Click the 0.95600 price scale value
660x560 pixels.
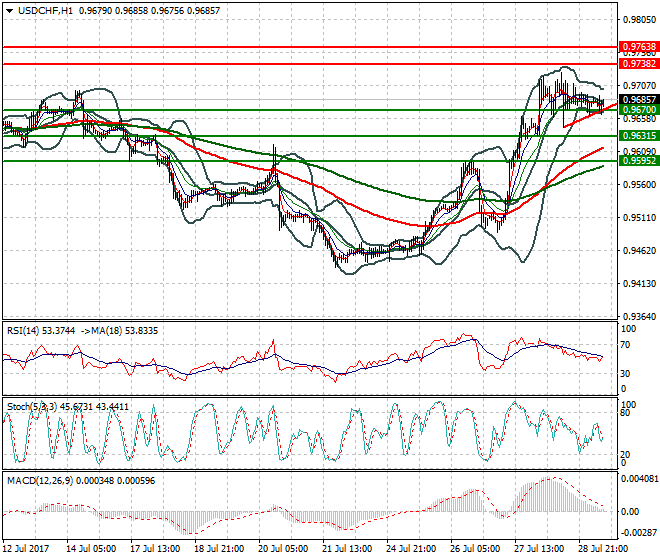pos(639,184)
